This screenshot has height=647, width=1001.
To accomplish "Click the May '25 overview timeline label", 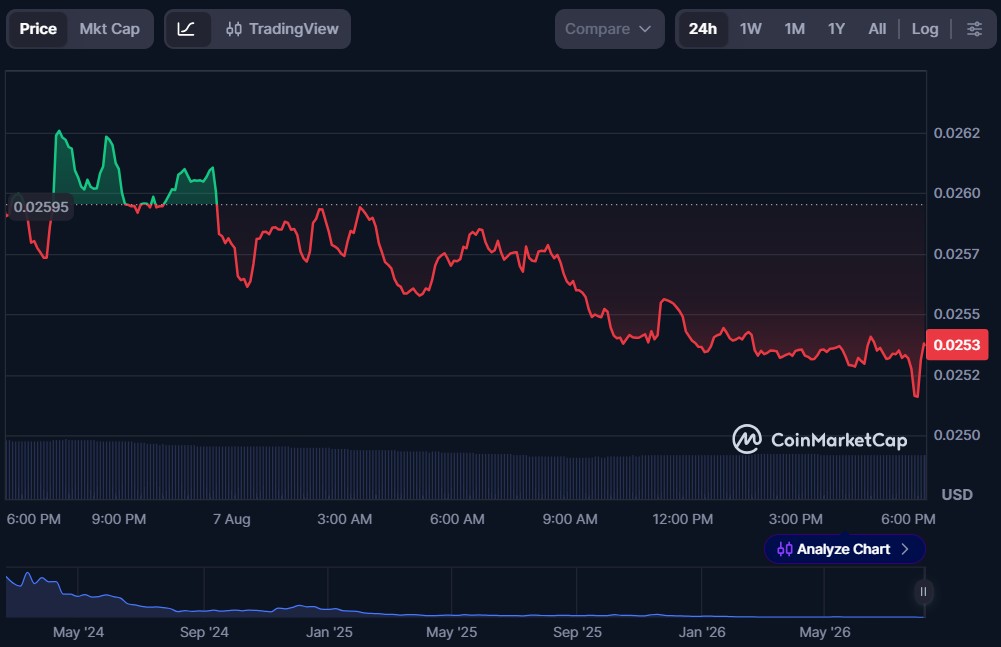I will [x=451, y=632].
